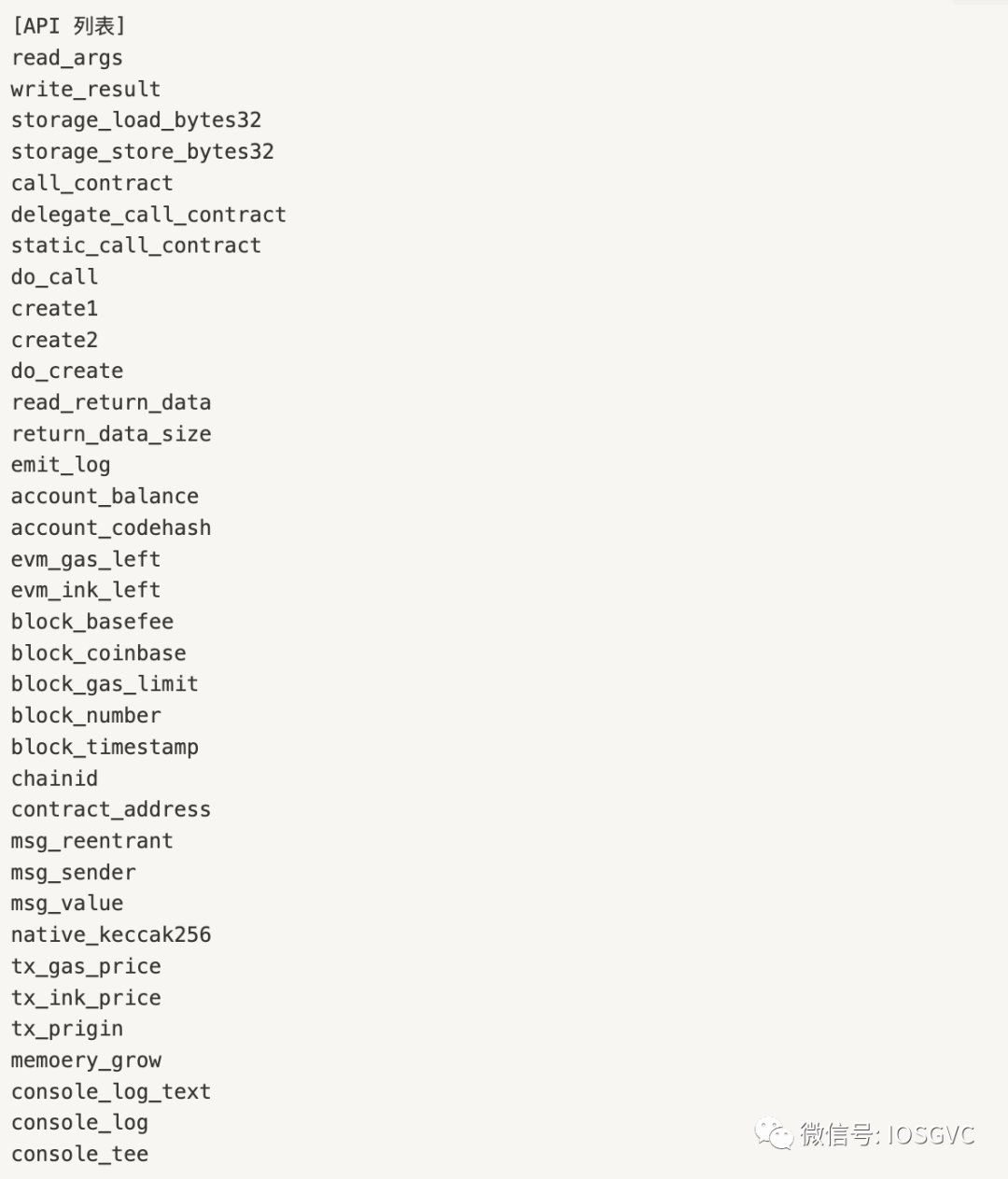This screenshot has height=1179, width=1008.
Task: Click on the chainid text
Action: point(55,778)
